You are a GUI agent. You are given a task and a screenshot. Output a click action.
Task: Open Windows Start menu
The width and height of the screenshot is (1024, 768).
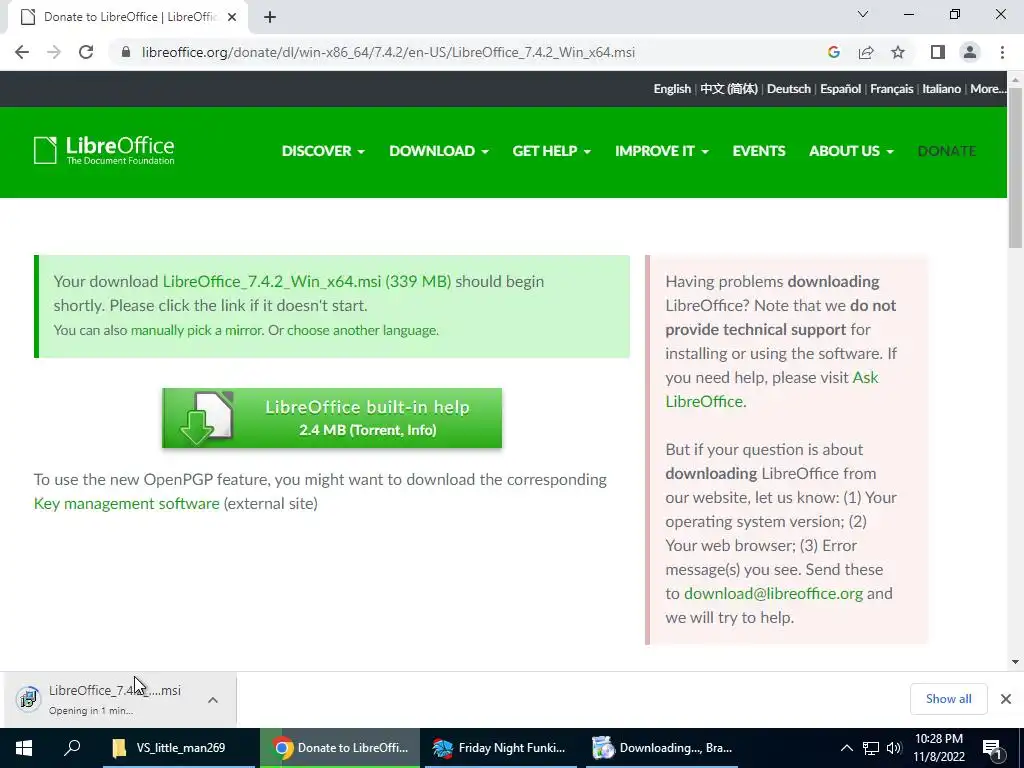point(24,748)
